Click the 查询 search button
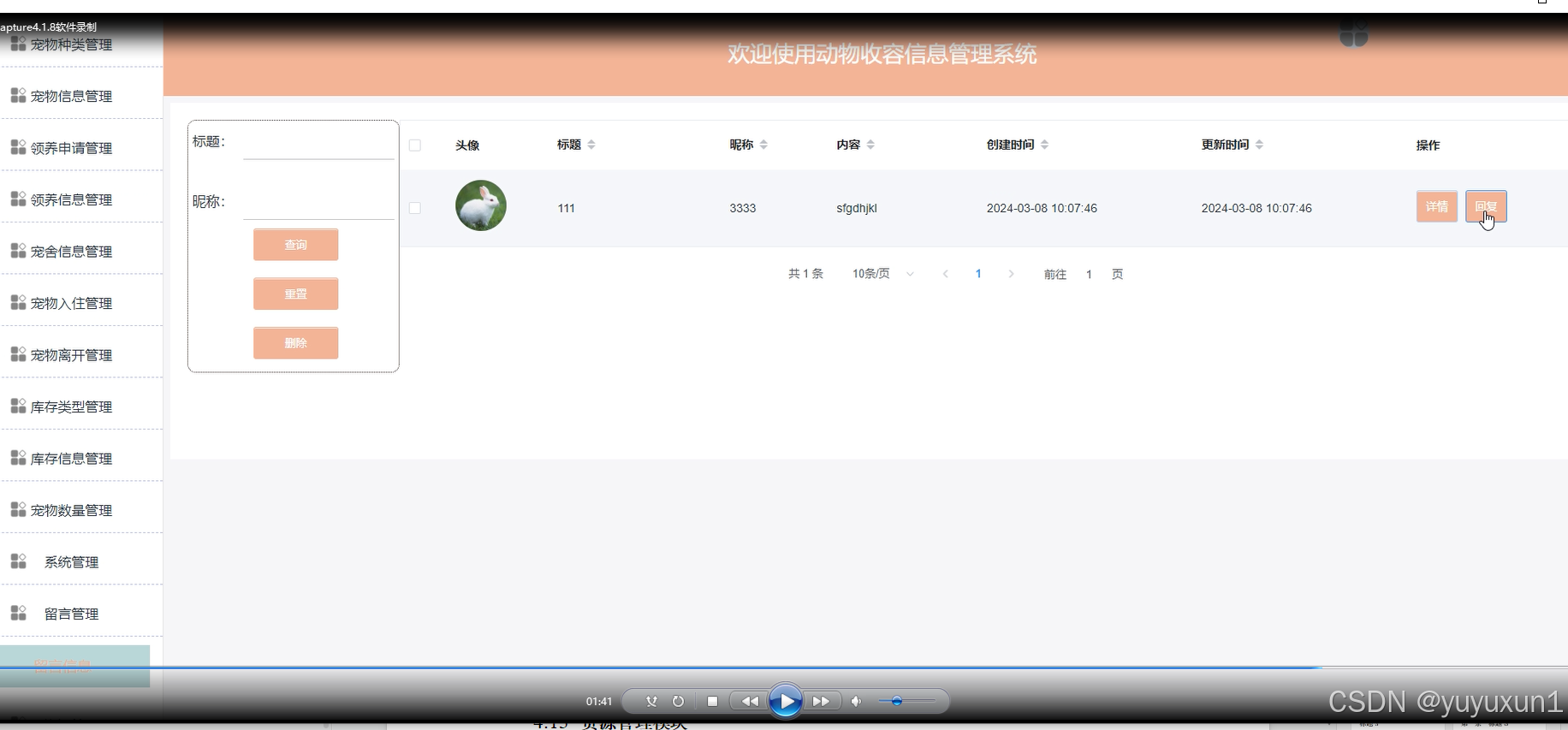Viewport: 1568px width, 730px height. [x=295, y=245]
